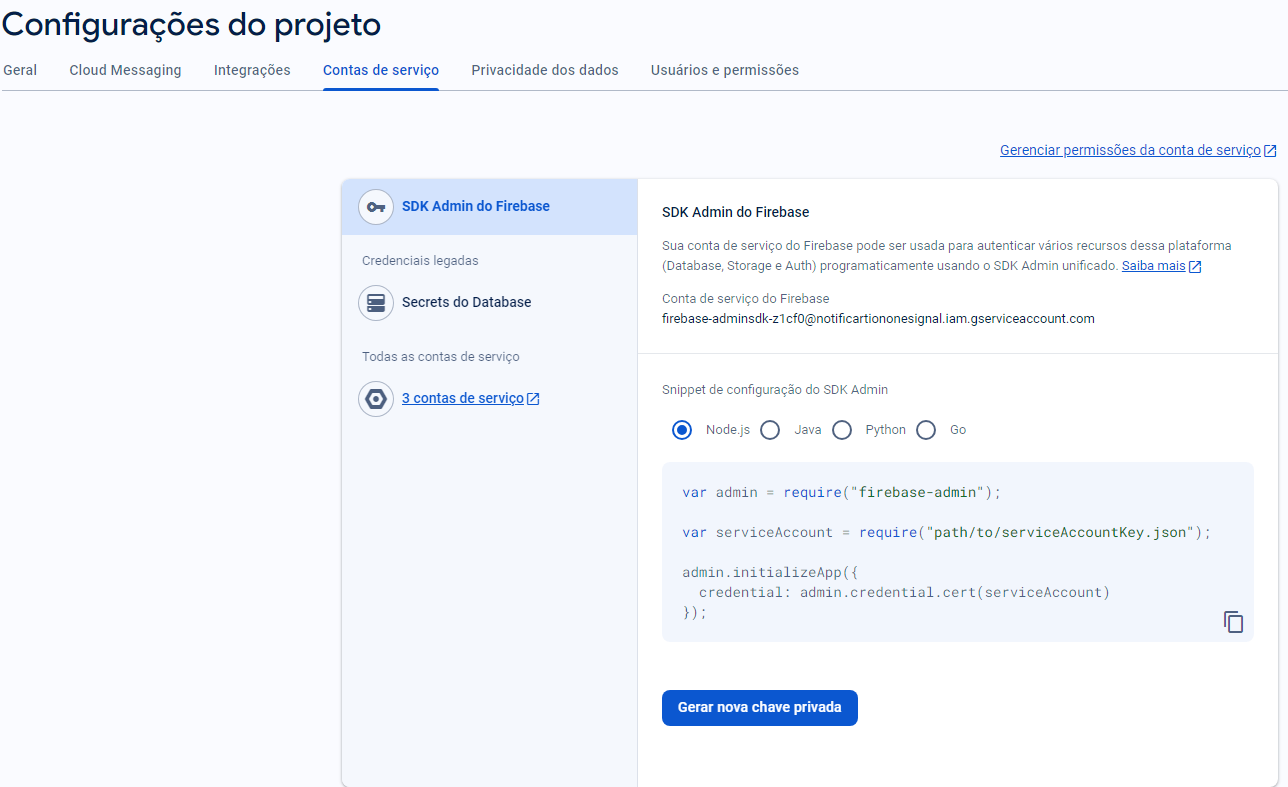Click the external link icon after Gerenciar permissões
The image size is (1288, 787).
click(1270, 151)
